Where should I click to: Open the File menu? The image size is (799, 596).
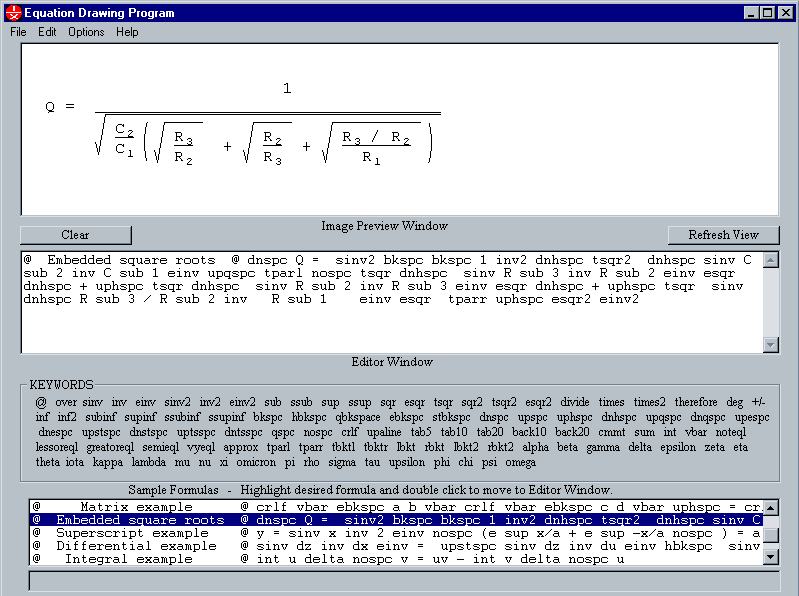pyautogui.click(x=18, y=32)
